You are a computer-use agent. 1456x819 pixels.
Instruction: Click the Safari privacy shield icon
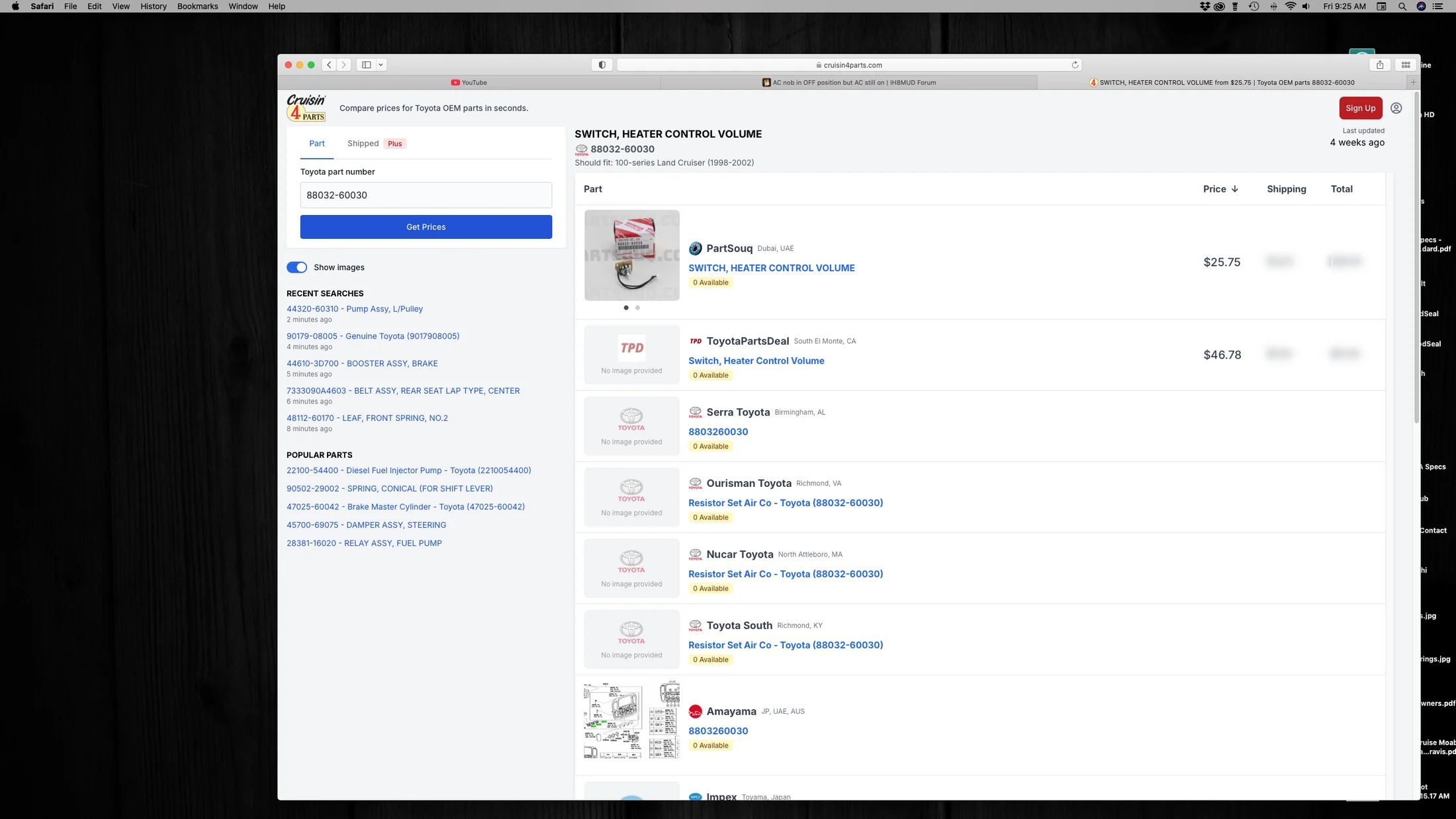coord(602,65)
